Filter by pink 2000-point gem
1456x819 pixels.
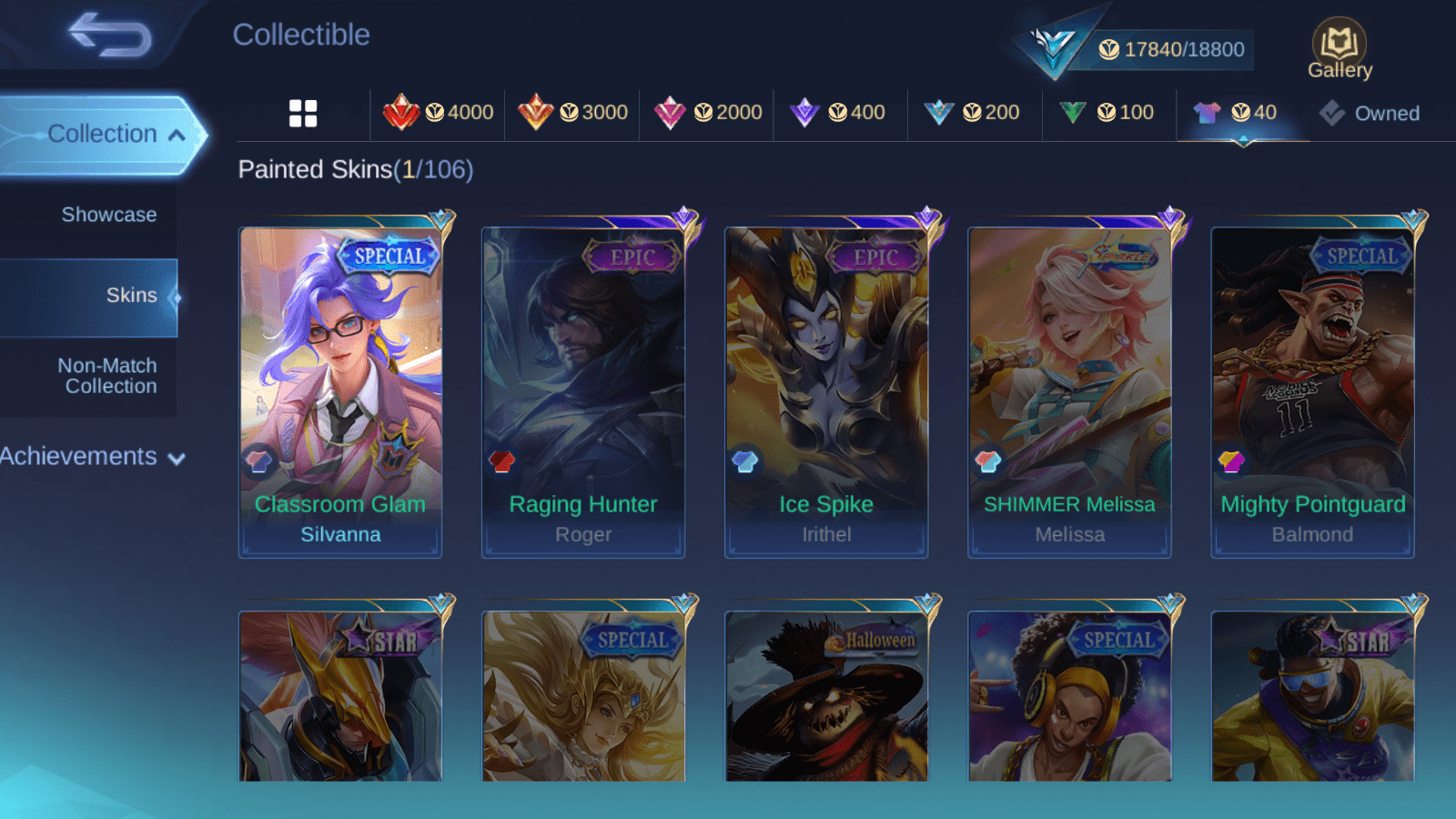(707, 113)
